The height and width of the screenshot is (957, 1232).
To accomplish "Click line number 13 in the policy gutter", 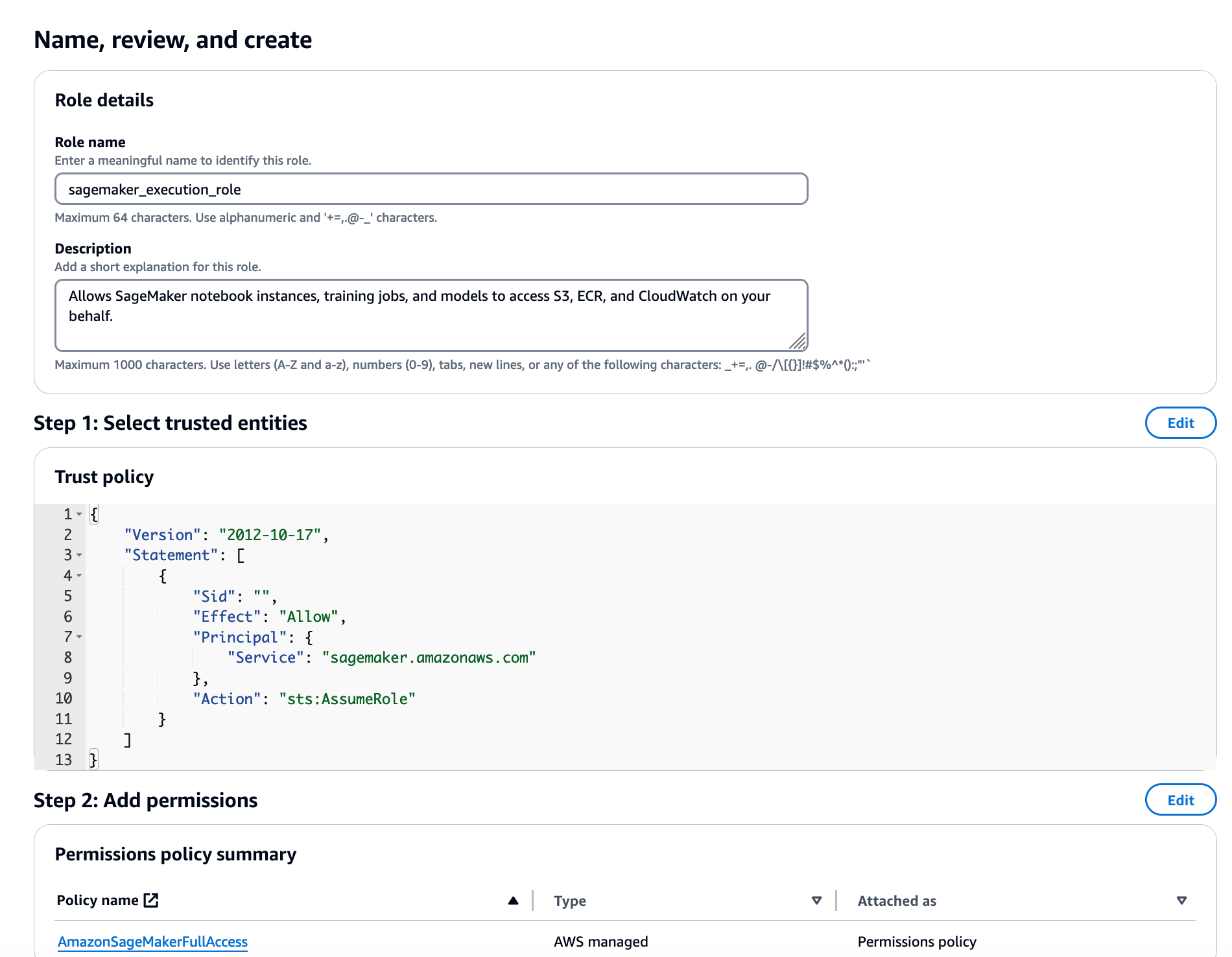I will [64, 760].
